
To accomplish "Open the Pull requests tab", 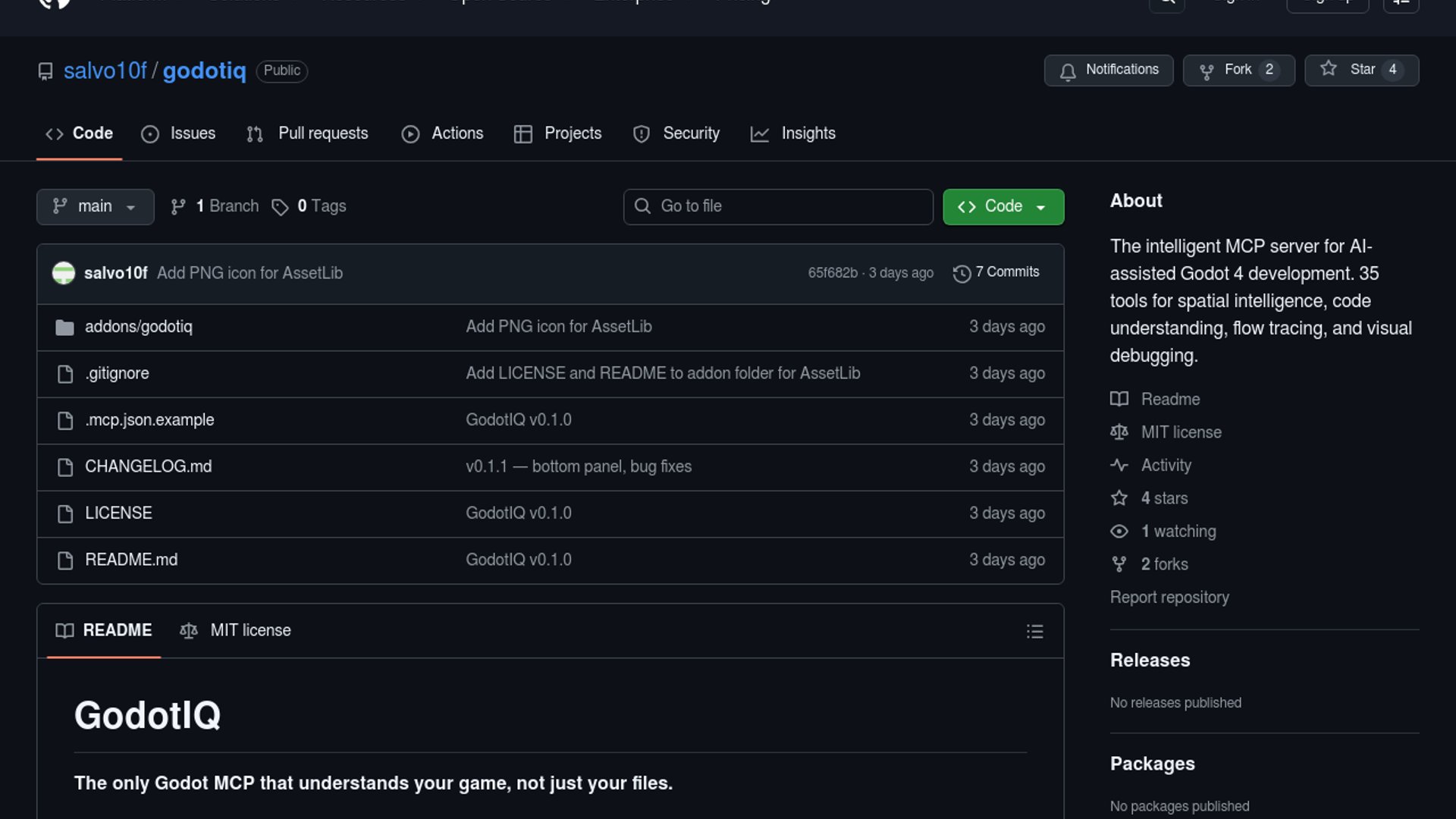I will (307, 133).
